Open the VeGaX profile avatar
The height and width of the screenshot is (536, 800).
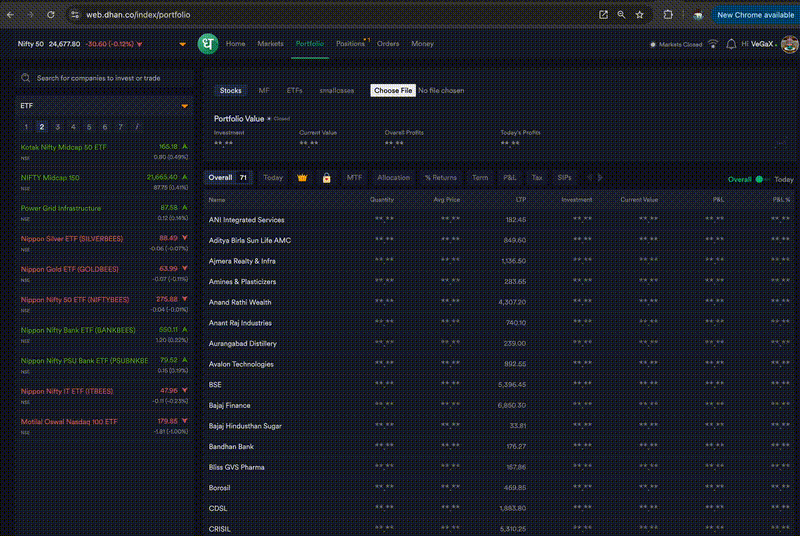pyautogui.click(x=789, y=44)
